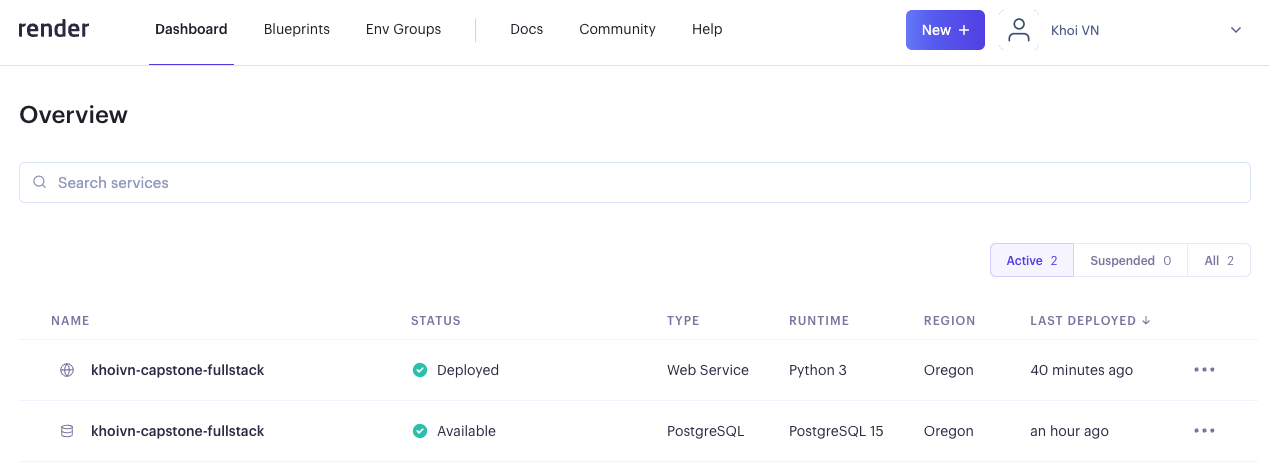Viewport: 1269px width, 476px height.
Task: Click the an hour ago timestamp
Action: pyautogui.click(x=1069, y=431)
